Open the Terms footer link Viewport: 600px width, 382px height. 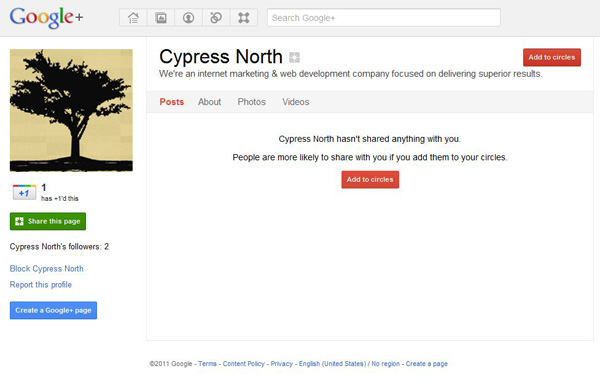[x=207, y=364]
